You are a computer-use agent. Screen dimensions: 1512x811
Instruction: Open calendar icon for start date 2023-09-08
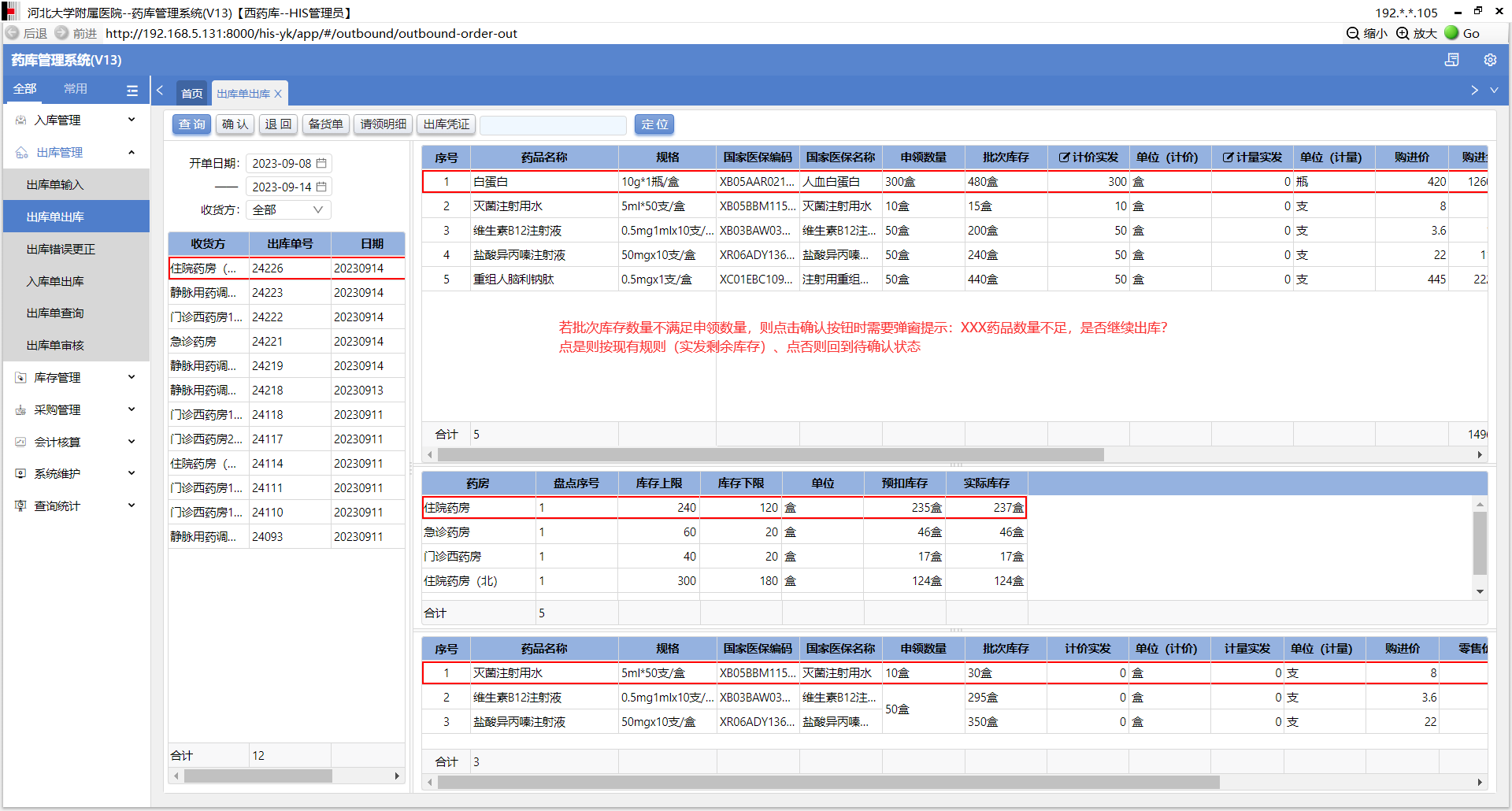point(321,163)
